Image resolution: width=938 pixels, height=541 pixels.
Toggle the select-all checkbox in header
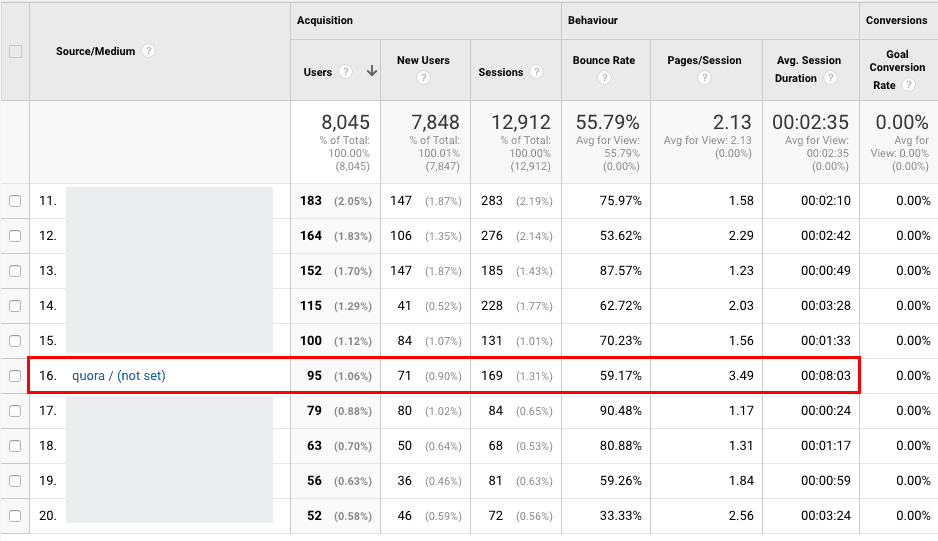point(16,51)
